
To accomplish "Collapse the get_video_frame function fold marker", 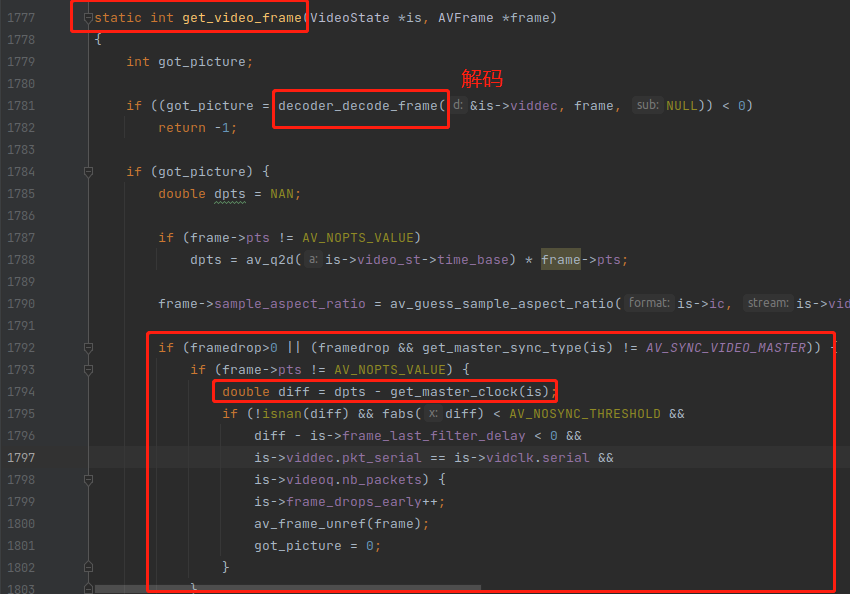I will 88,18.
